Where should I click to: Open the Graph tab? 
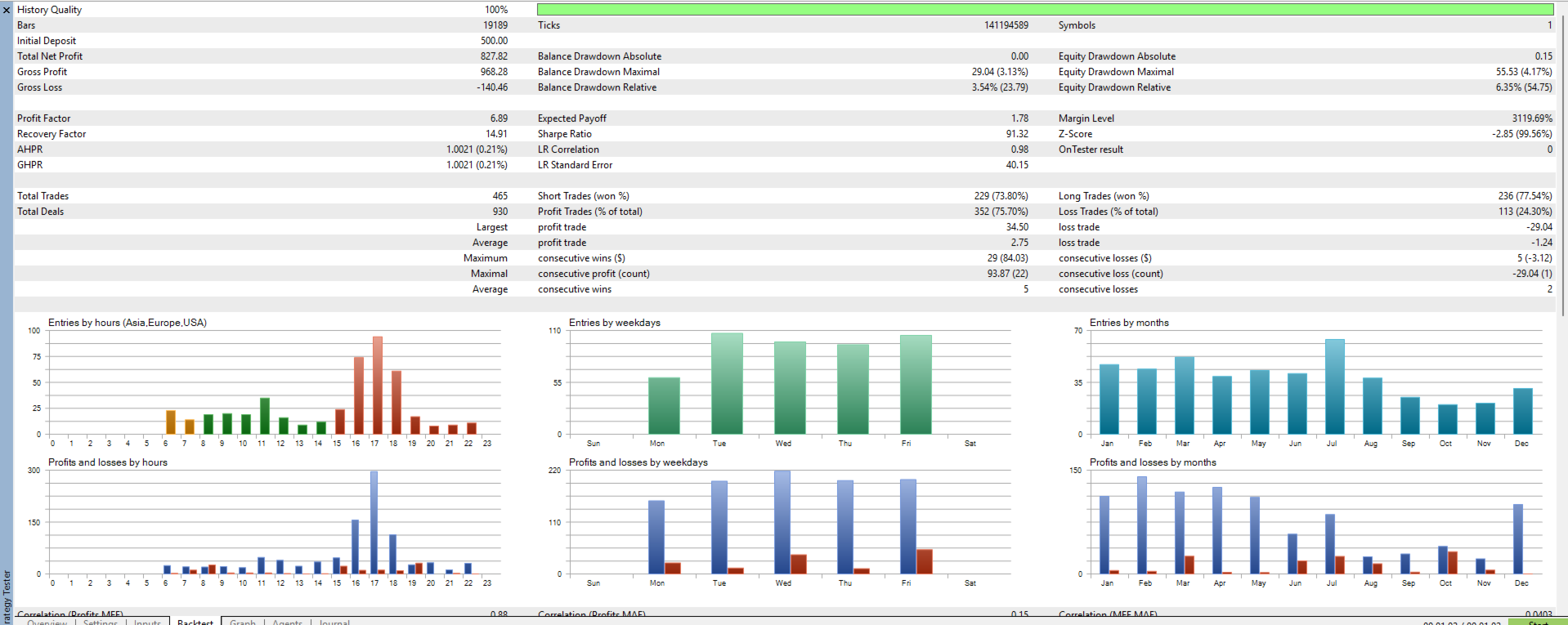[243, 623]
